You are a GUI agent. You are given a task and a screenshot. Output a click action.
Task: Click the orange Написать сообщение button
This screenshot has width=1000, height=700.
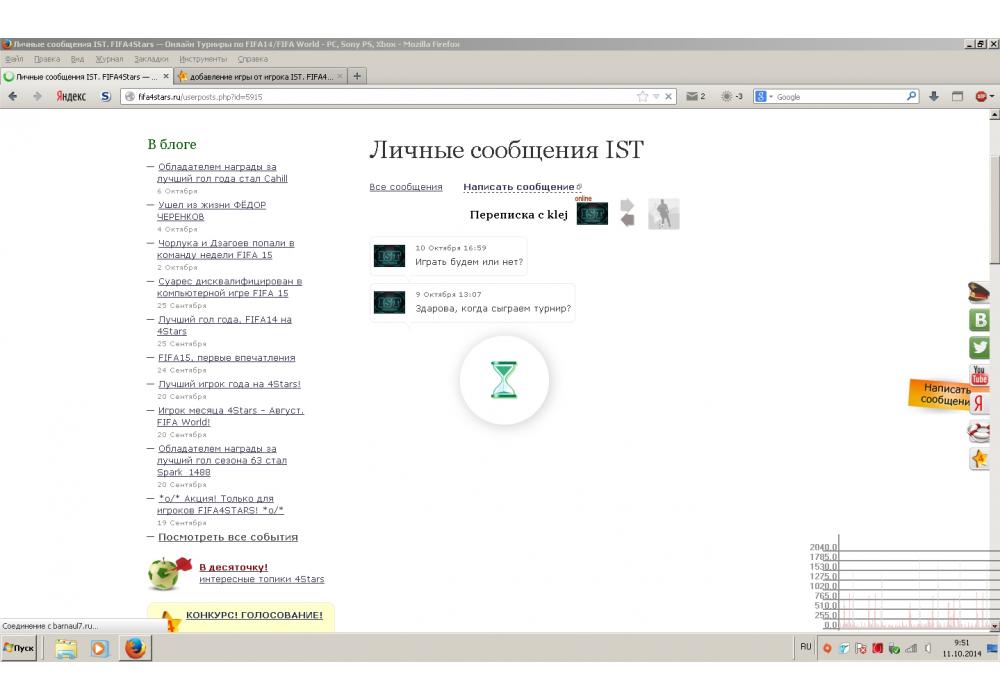click(x=940, y=394)
